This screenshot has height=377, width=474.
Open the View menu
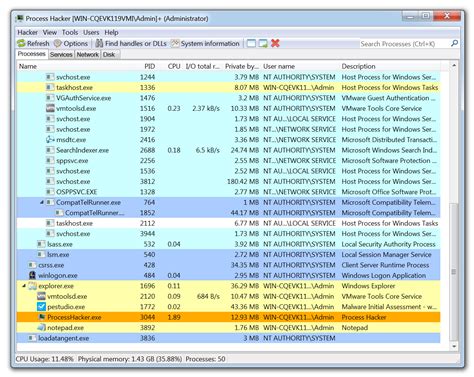pos(50,32)
